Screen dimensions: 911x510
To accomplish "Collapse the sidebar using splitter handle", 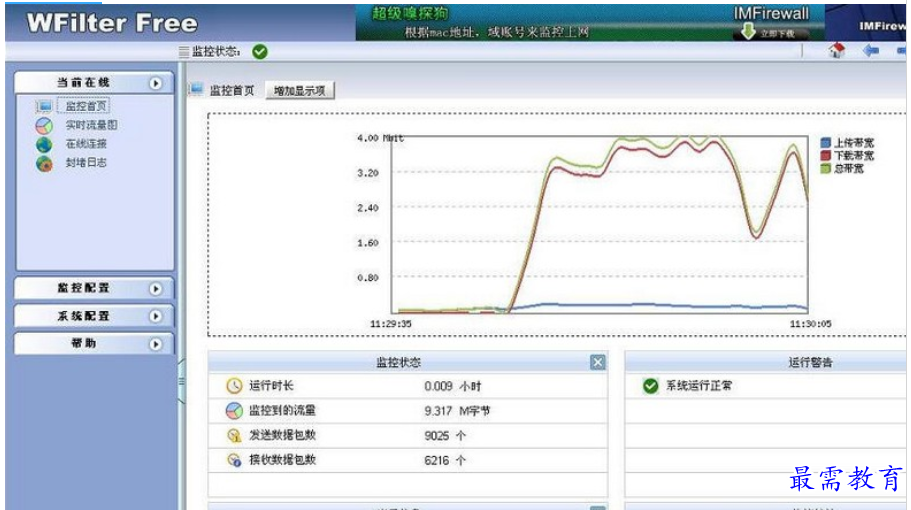I will coord(182,381).
